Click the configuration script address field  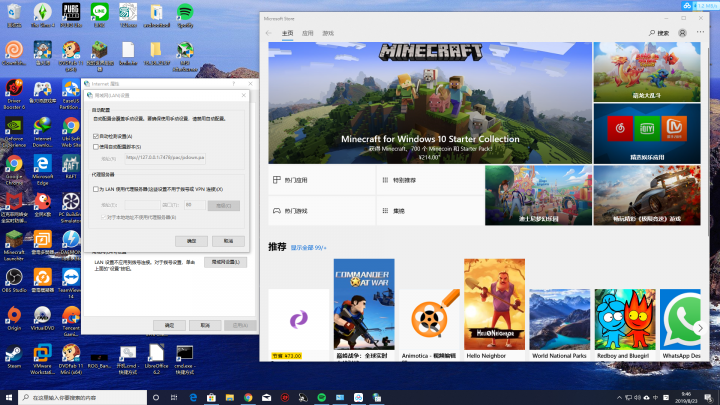(165, 158)
